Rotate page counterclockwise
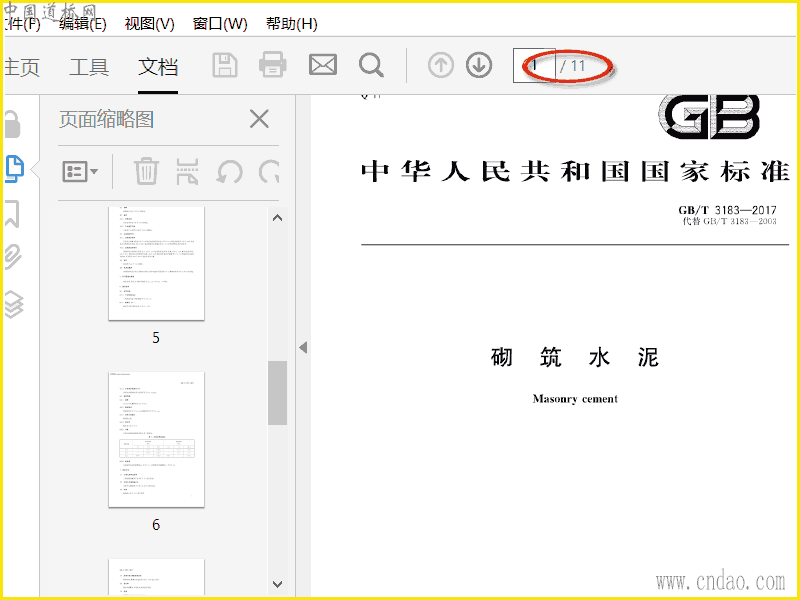The image size is (800, 600). [x=229, y=171]
